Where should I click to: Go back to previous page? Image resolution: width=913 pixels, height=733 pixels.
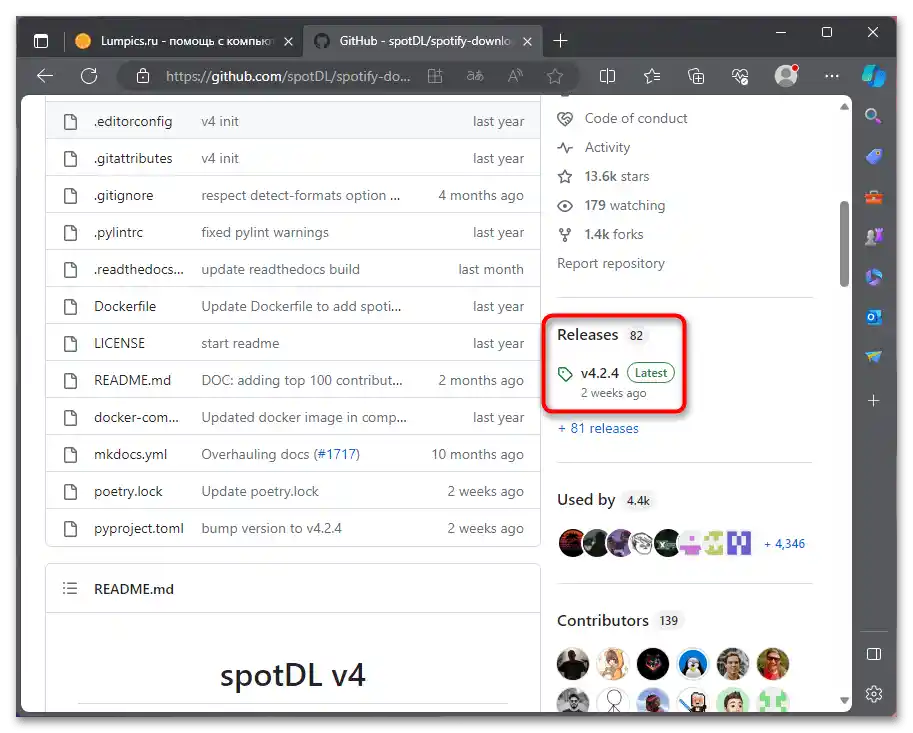pyautogui.click(x=44, y=76)
